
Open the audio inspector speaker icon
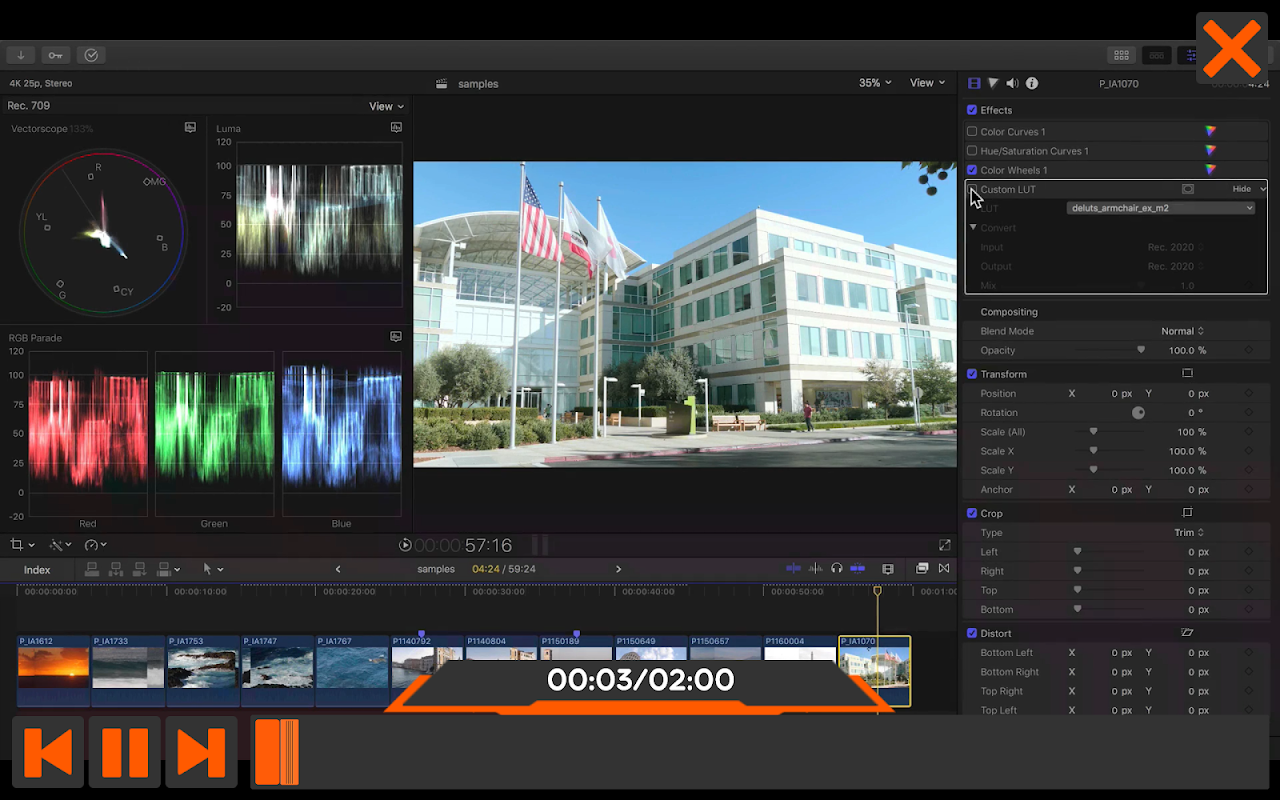tap(1012, 84)
